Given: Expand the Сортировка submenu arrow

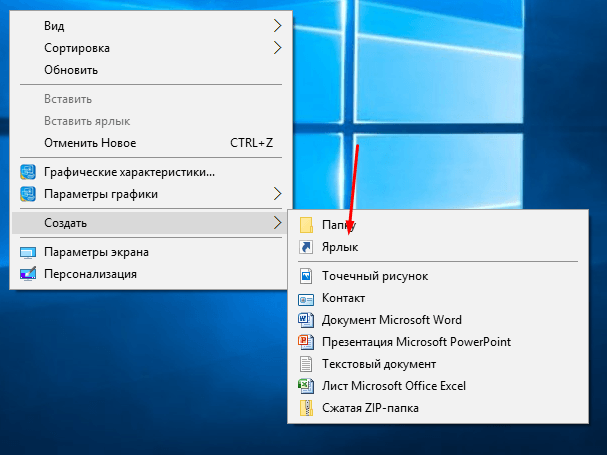Looking at the screenshot, I should pyautogui.click(x=278, y=48).
